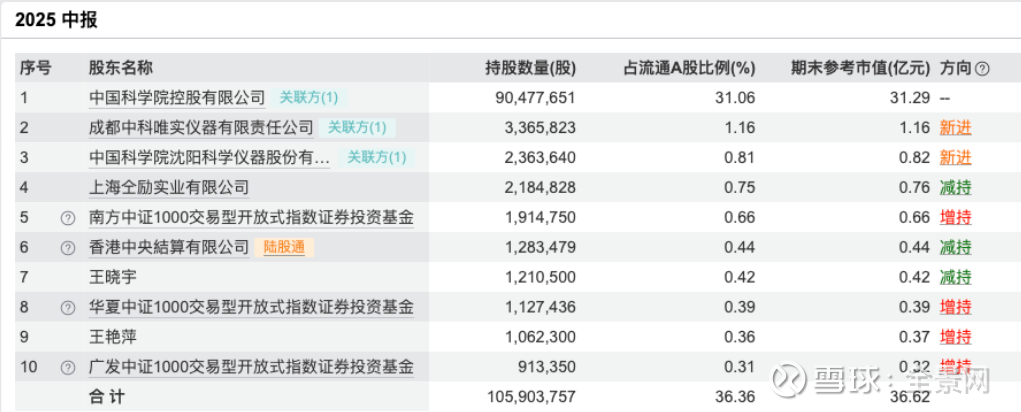Image resolution: width=1021 pixels, height=412 pixels.
Task: Open 关联方(1) tag for 中国科学院控股有限公司
Action: point(309,98)
